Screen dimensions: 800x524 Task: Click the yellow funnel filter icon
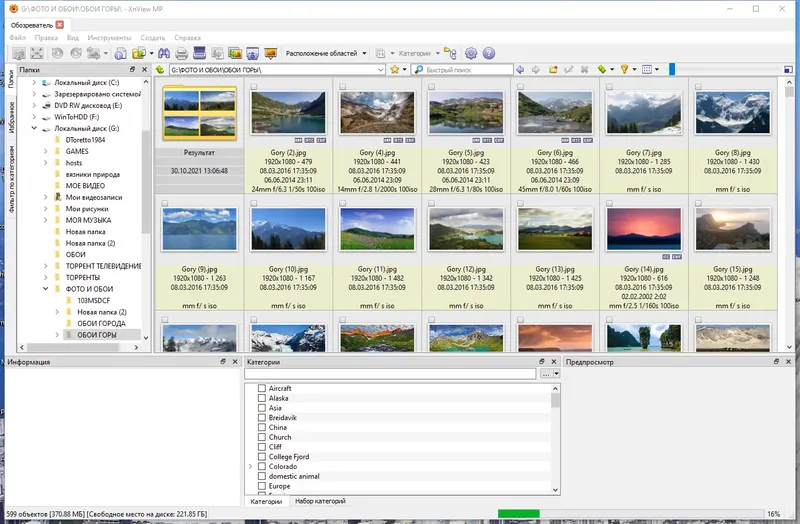(624, 70)
